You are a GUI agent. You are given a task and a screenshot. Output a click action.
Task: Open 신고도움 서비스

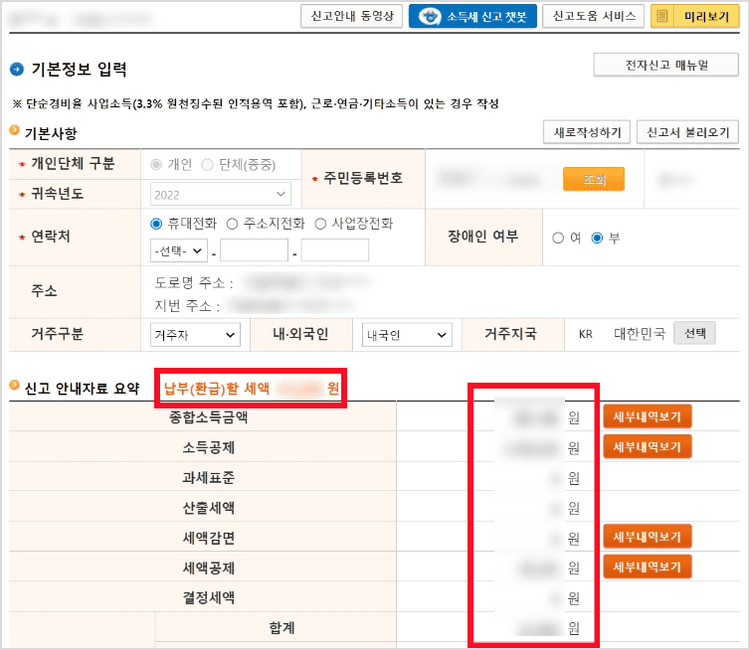pos(593,16)
